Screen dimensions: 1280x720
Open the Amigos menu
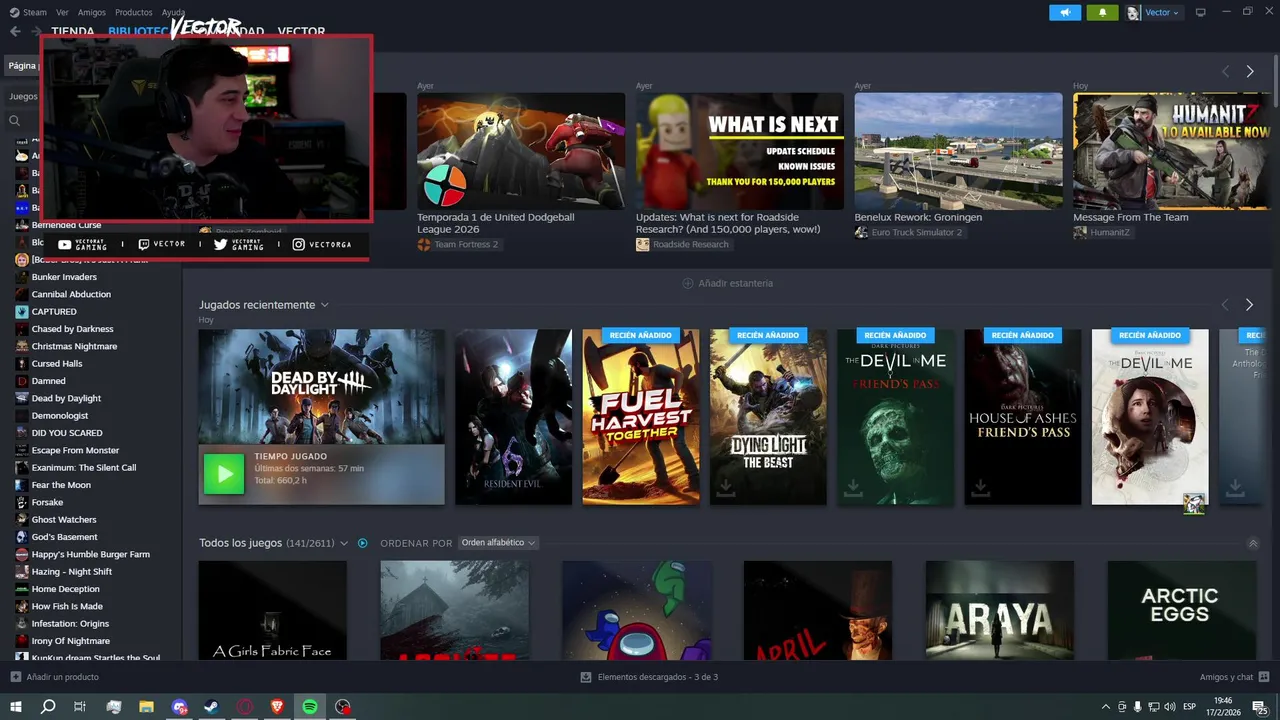click(92, 12)
